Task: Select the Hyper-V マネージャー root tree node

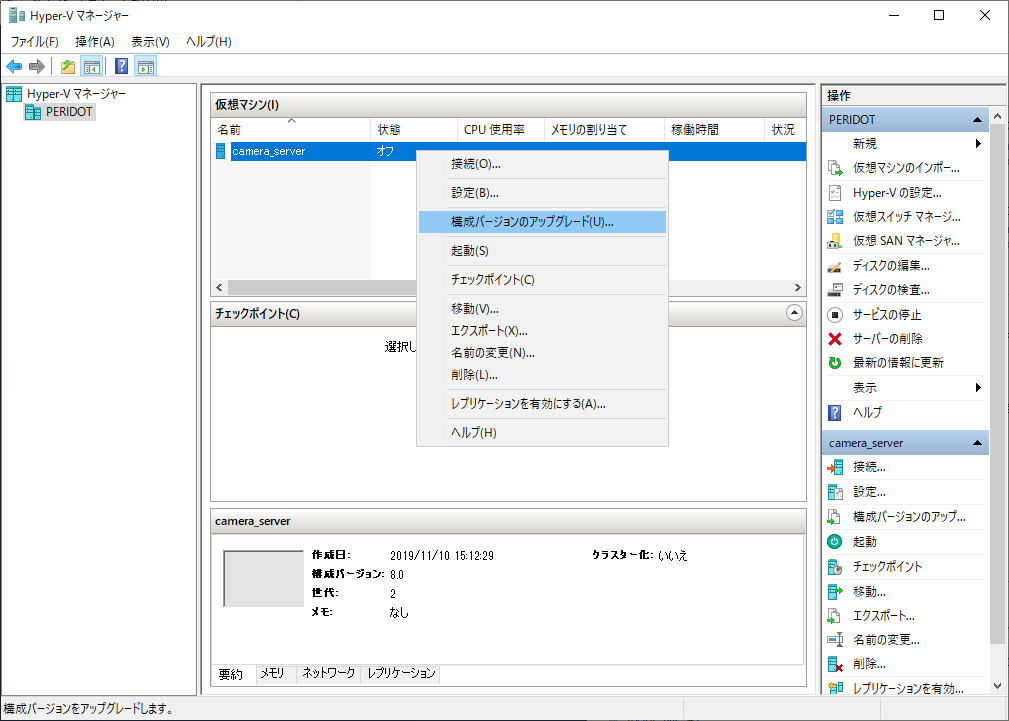Action: pos(77,94)
